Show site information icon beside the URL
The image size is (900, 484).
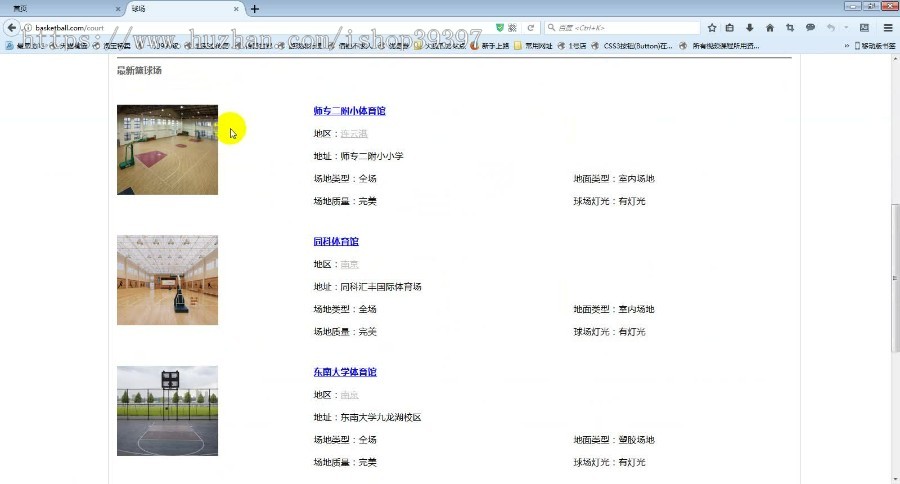pos(28,28)
